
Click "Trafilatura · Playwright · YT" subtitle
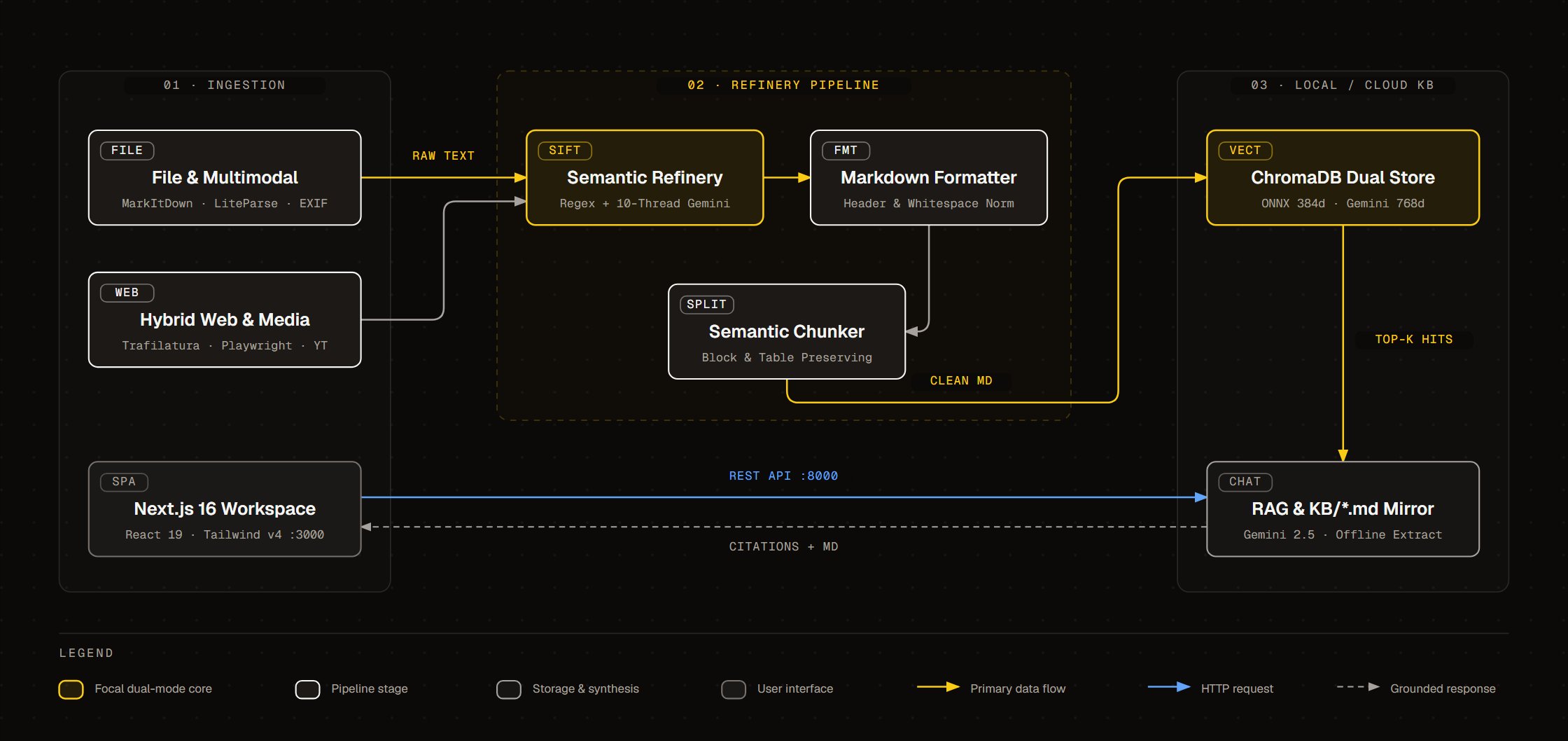point(225,346)
